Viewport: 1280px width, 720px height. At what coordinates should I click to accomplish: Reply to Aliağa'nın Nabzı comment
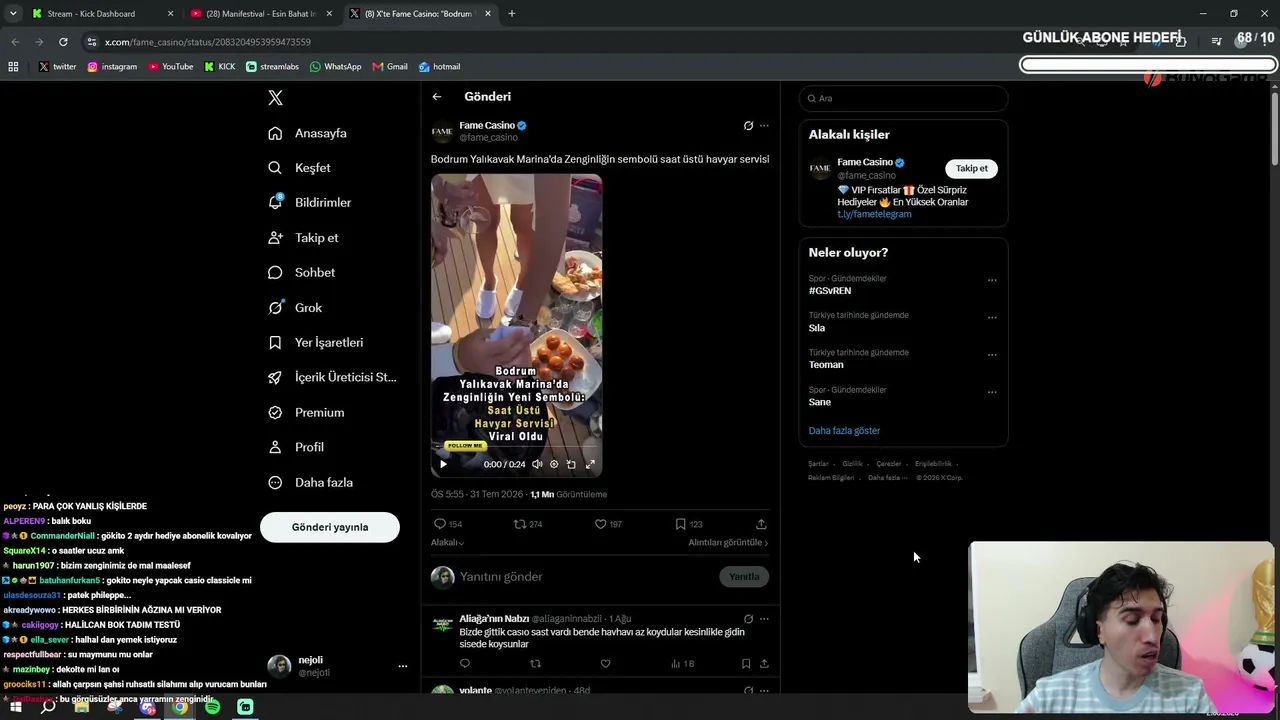(465, 664)
